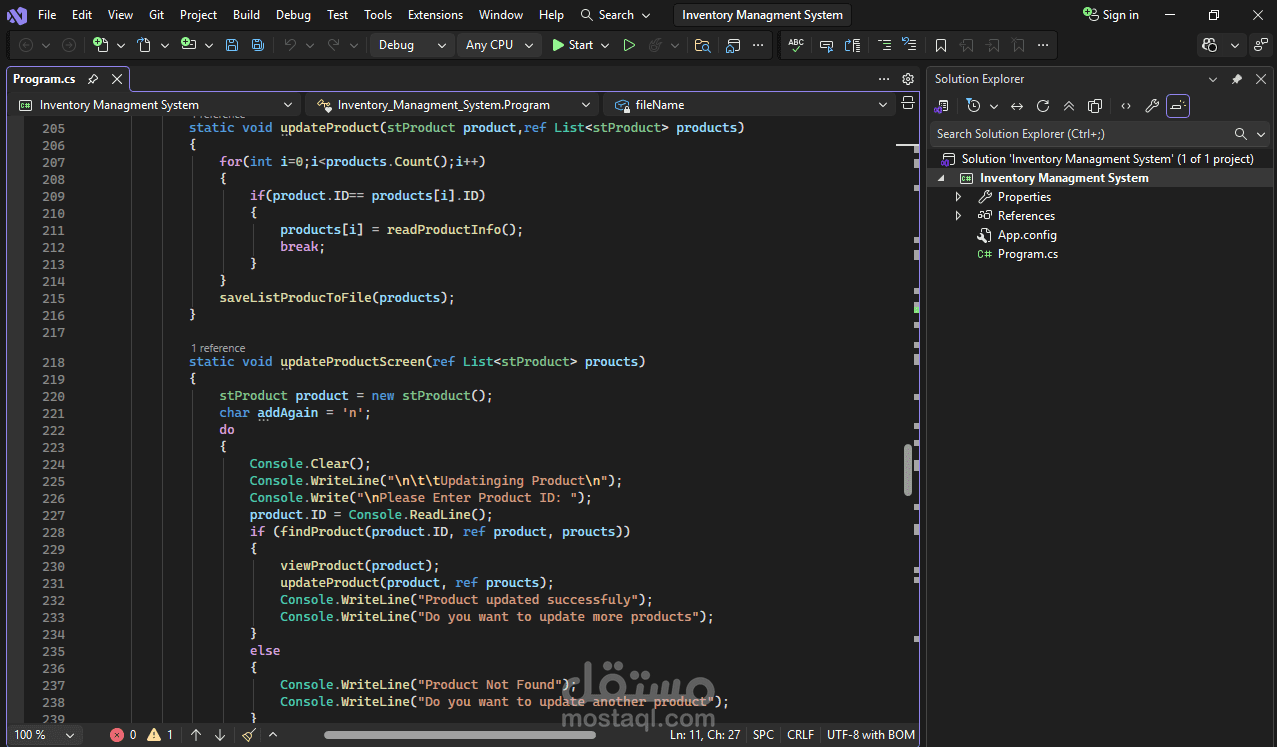Open the Build menu

click(246, 15)
